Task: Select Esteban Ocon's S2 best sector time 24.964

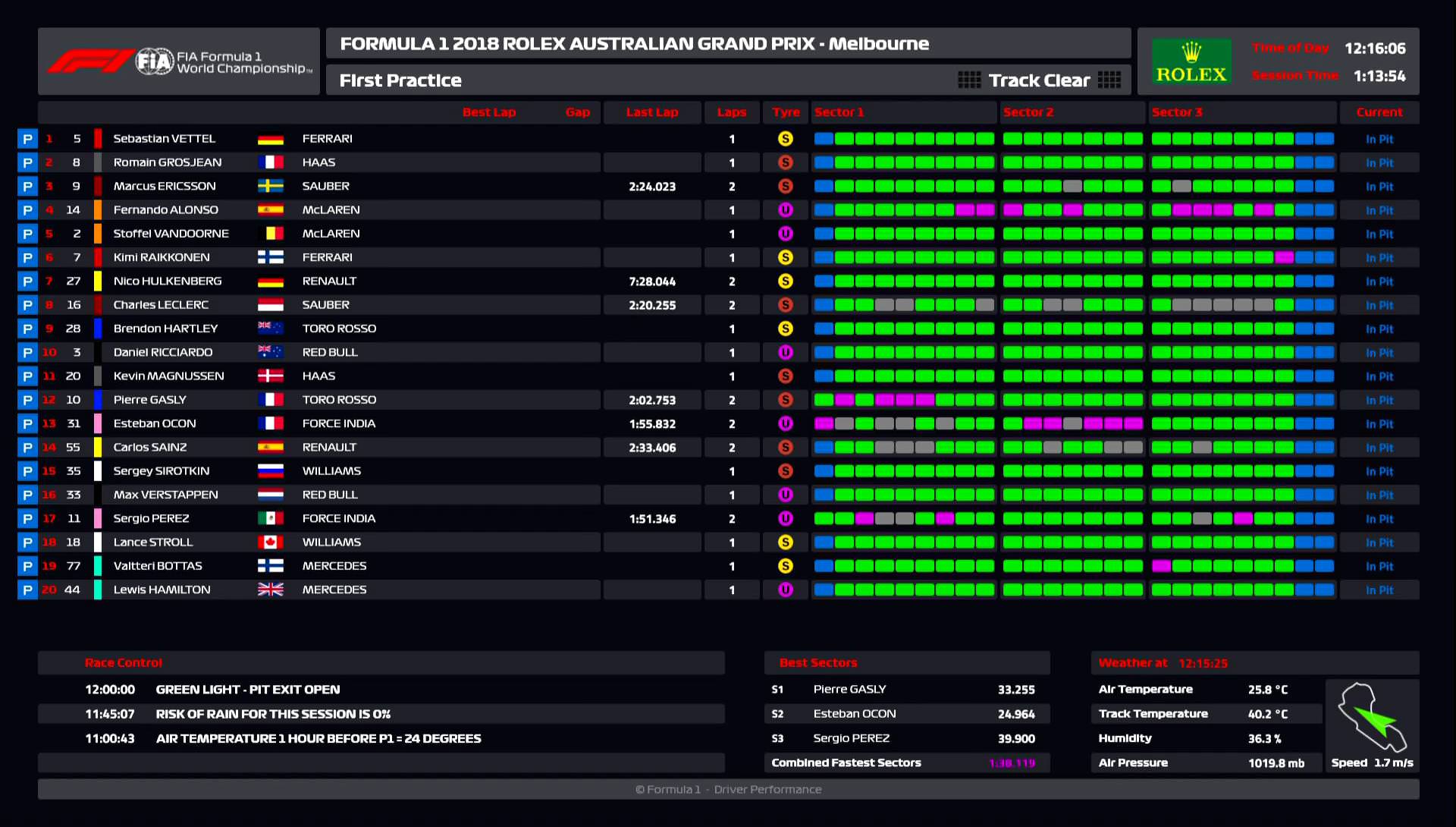Action: [x=1016, y=714]
